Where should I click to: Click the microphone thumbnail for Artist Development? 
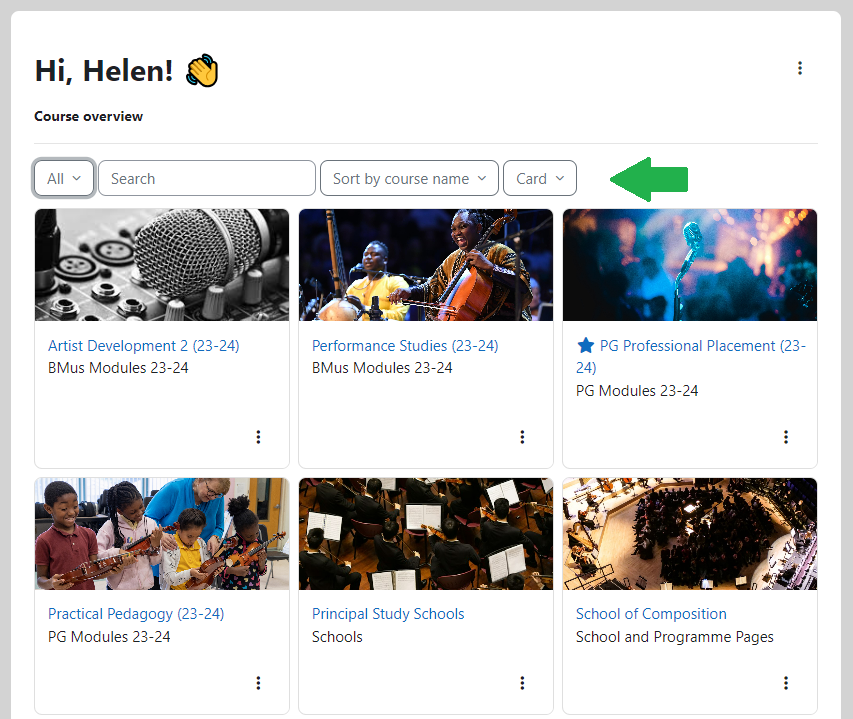tap(162, 265)
